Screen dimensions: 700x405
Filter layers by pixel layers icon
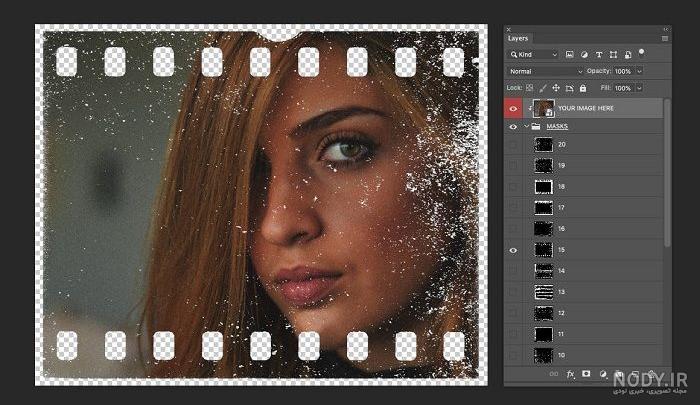[569, 54]
